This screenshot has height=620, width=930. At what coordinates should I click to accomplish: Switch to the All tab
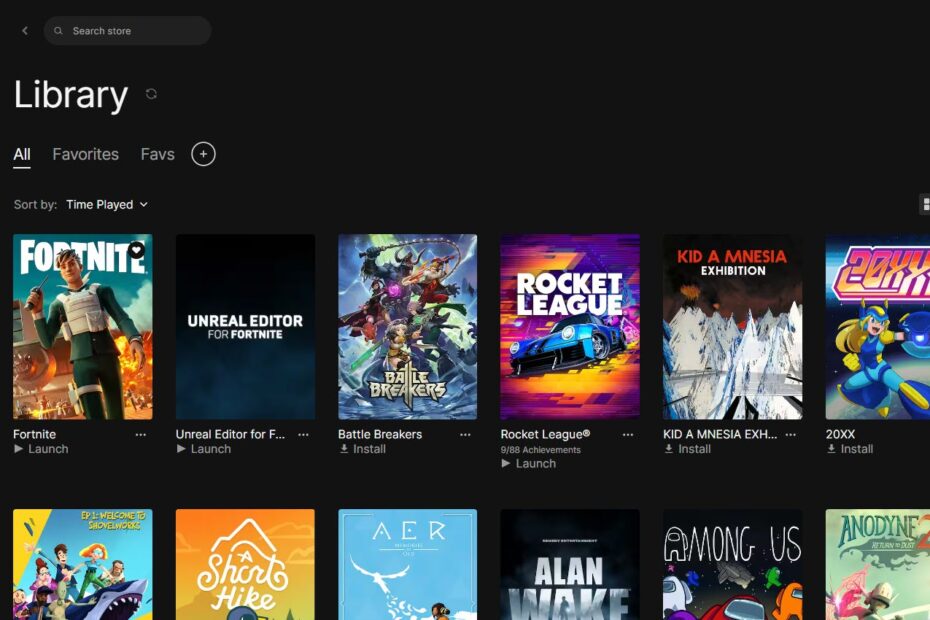click(22, 154)
